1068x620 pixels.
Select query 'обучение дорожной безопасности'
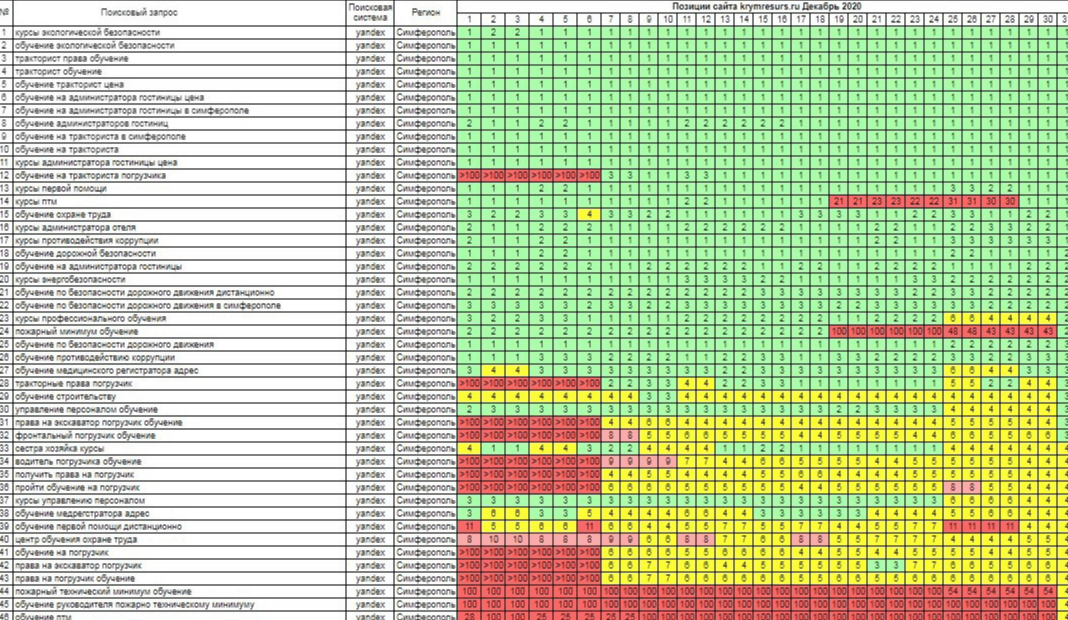click(85, 253)
